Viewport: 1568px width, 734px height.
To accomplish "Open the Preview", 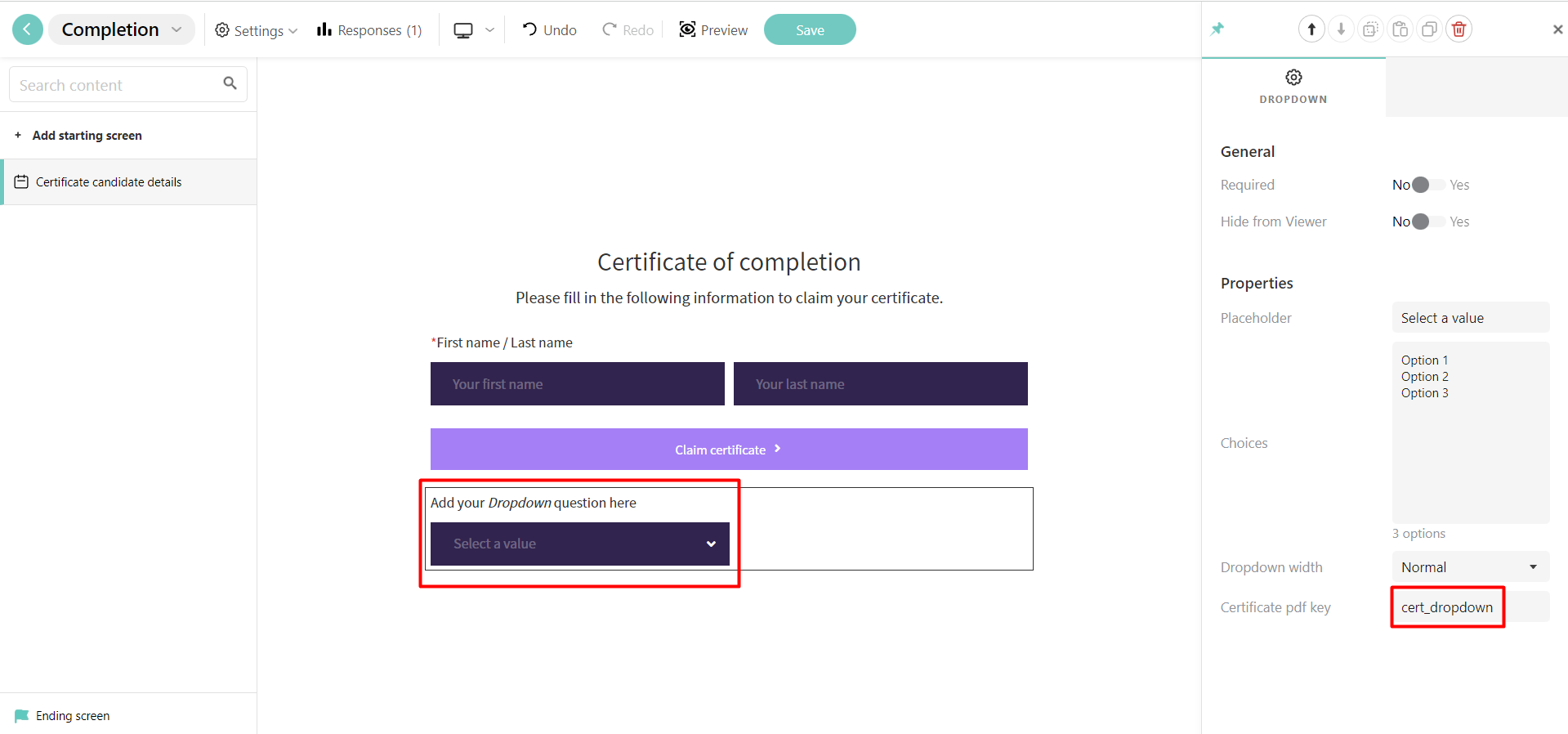I will [x=713, y=30].
